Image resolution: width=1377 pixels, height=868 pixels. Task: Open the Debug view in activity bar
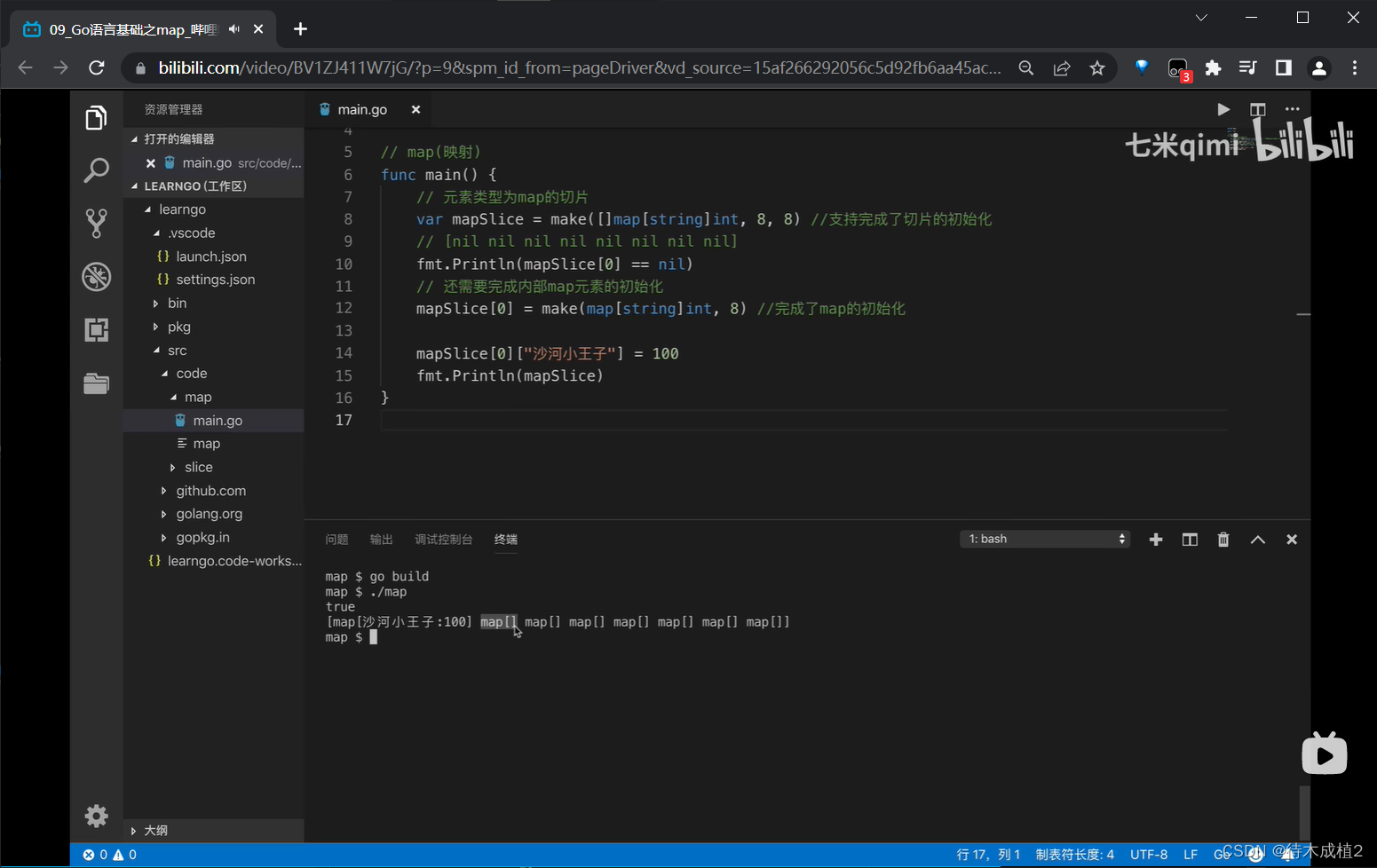(96, 276)
